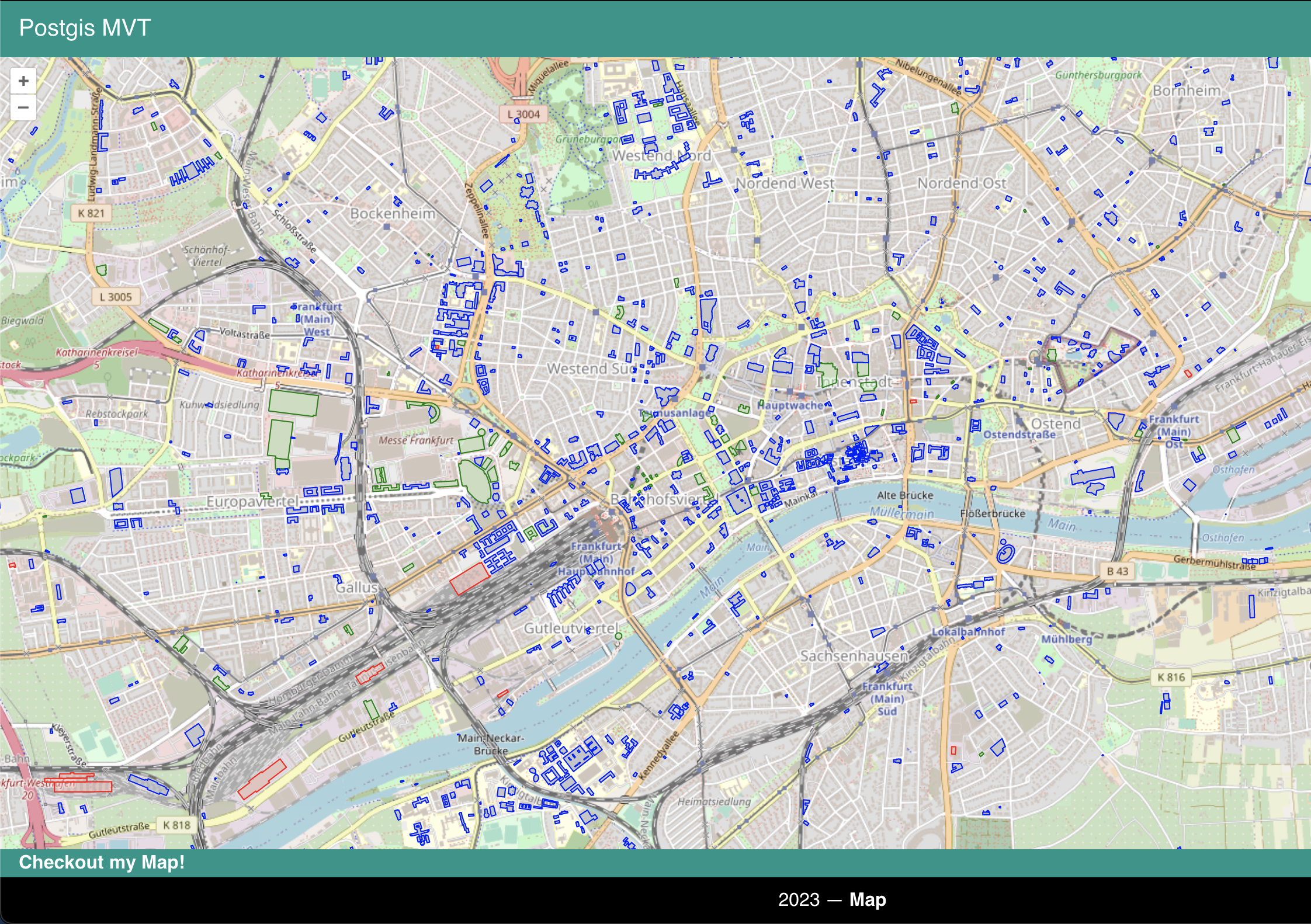Click the Checkout my Map! heading
The height and width of the screenshot is (924, 1311).
102,862
